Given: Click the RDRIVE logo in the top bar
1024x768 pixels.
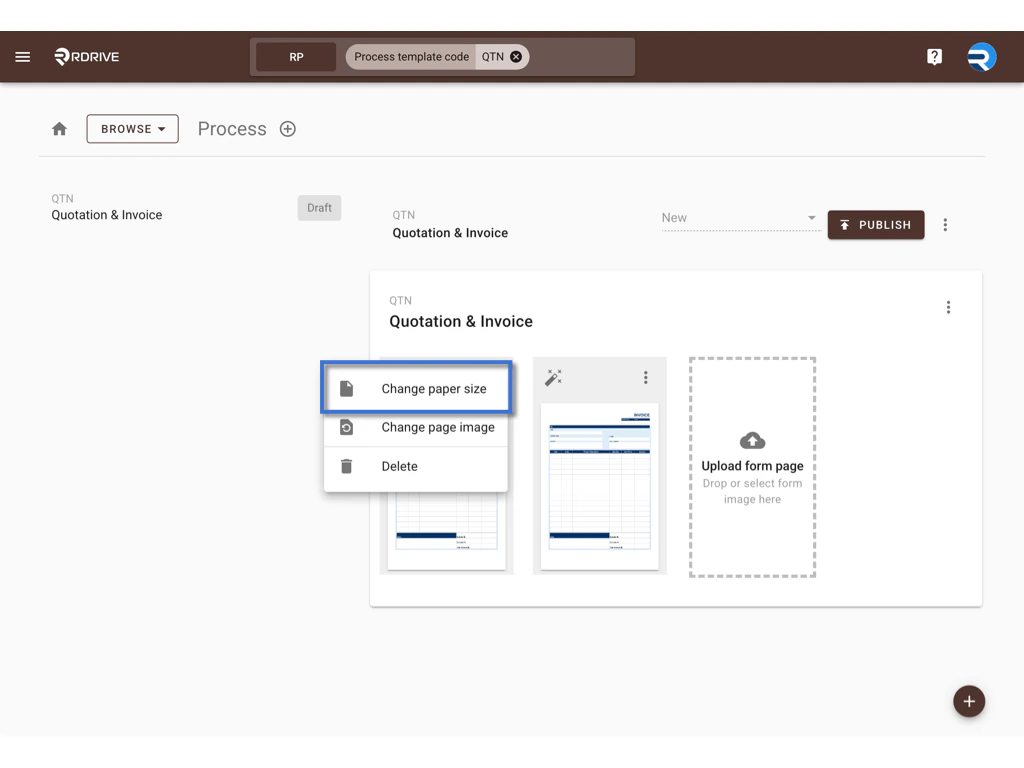Looking at the screenshot, I should [86, 56].
